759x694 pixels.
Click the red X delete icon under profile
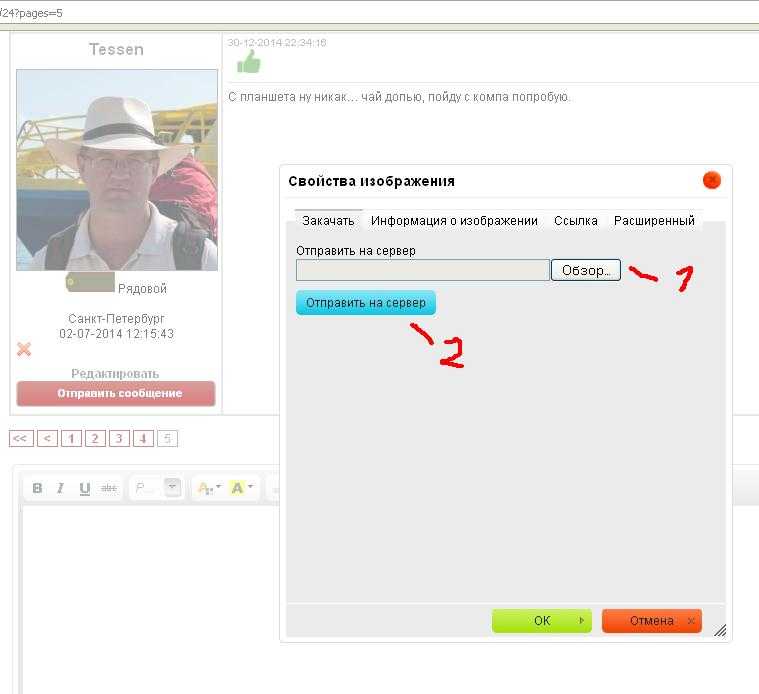click(x=24, y=349)
